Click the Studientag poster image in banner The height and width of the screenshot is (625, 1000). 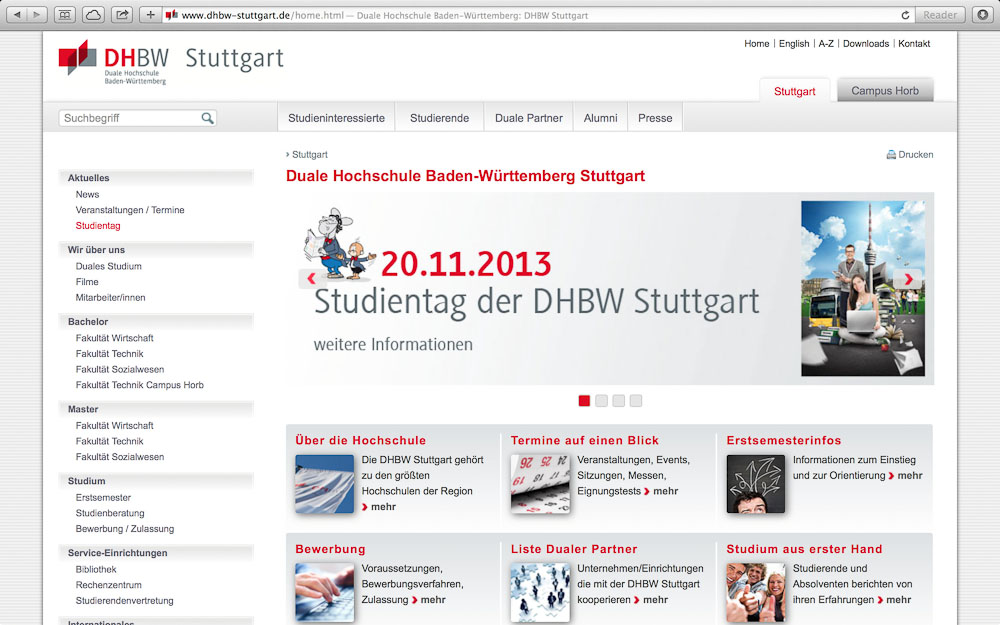pos(863,288)
